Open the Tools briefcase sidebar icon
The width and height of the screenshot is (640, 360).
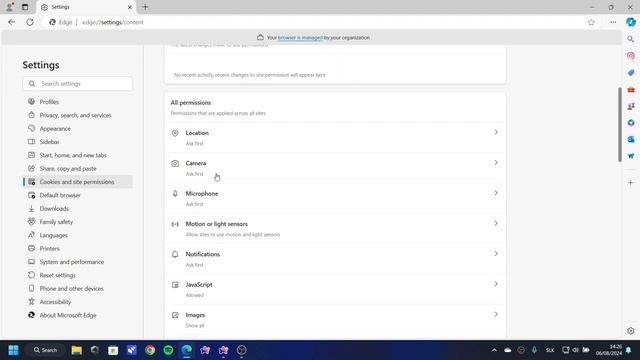click(631, 89)
